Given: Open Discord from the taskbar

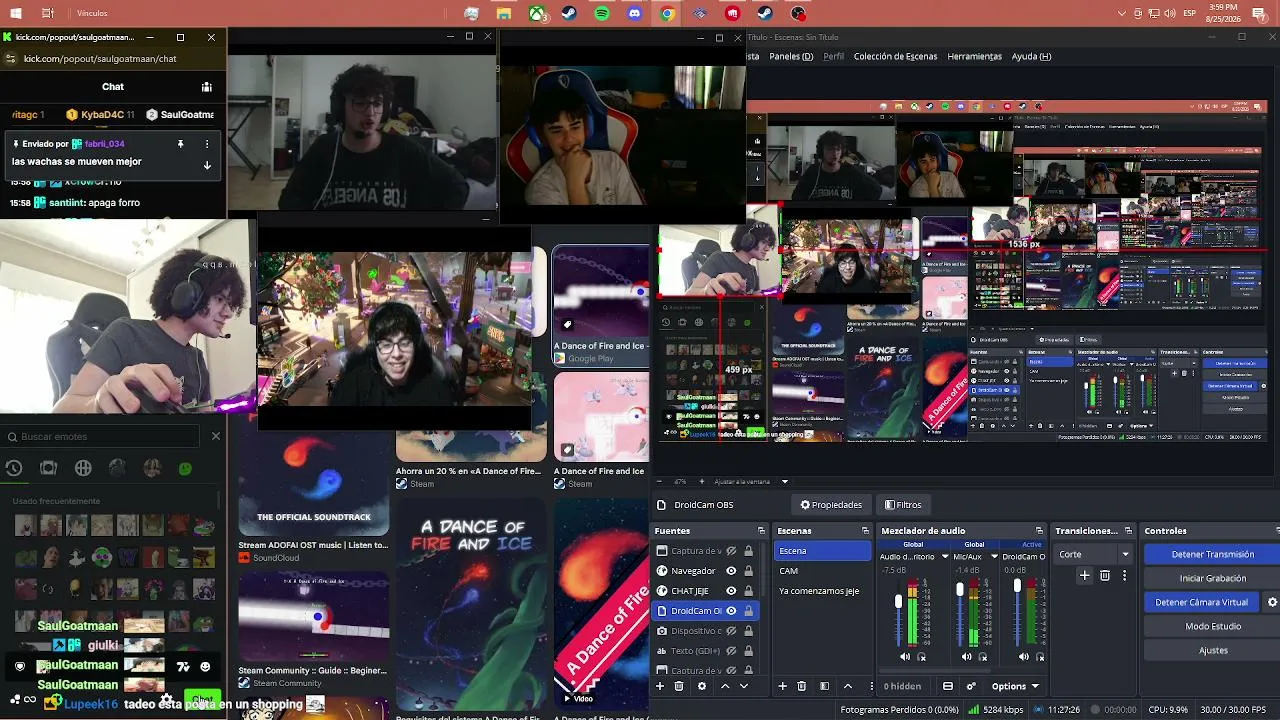Looking at the screenshot, I should 635,14.
